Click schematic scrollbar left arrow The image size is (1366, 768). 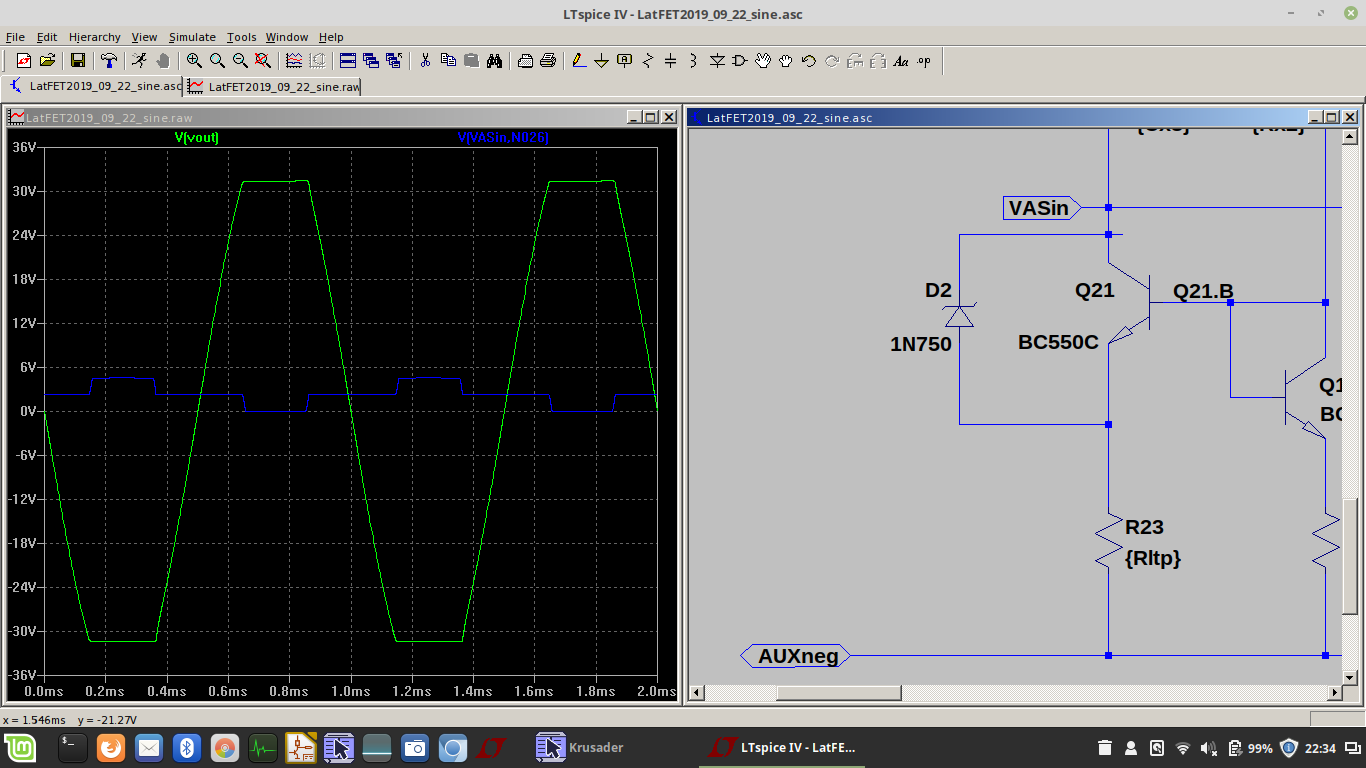tap(697, 692)
